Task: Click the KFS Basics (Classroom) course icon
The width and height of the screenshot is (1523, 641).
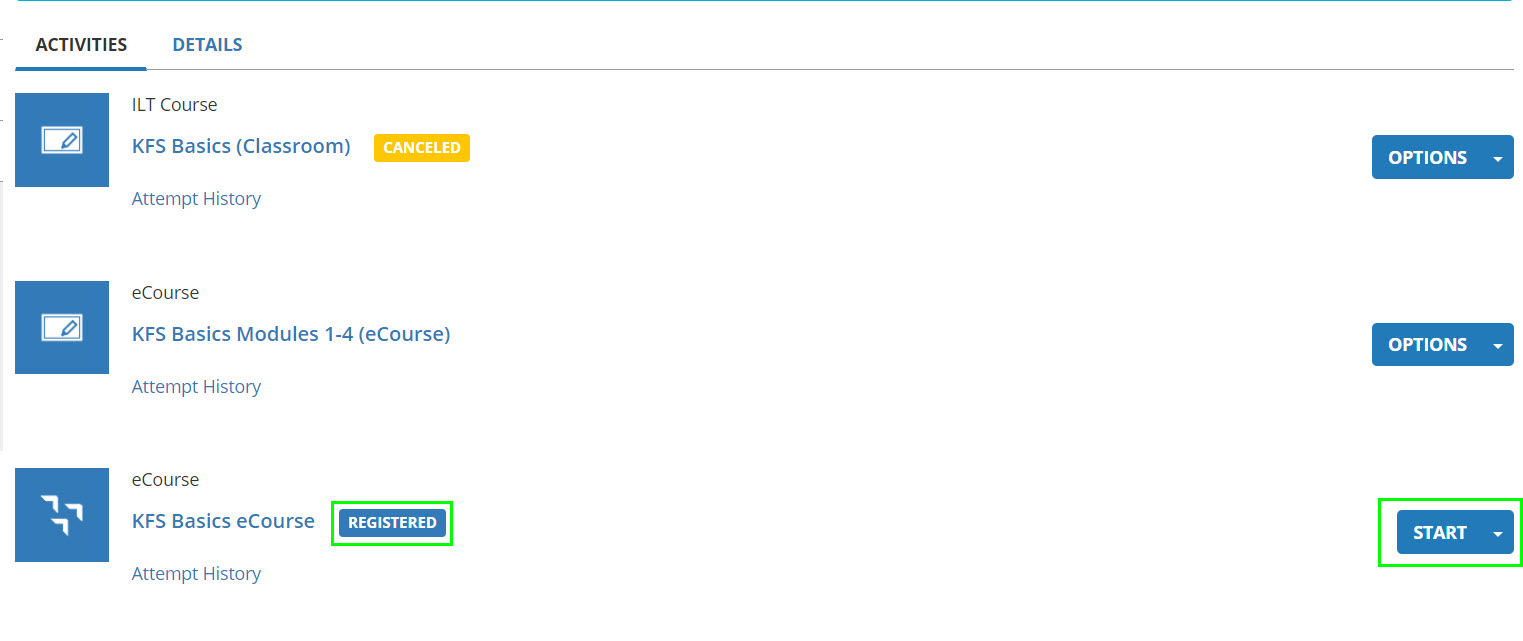Action: [x=62, y=140]
